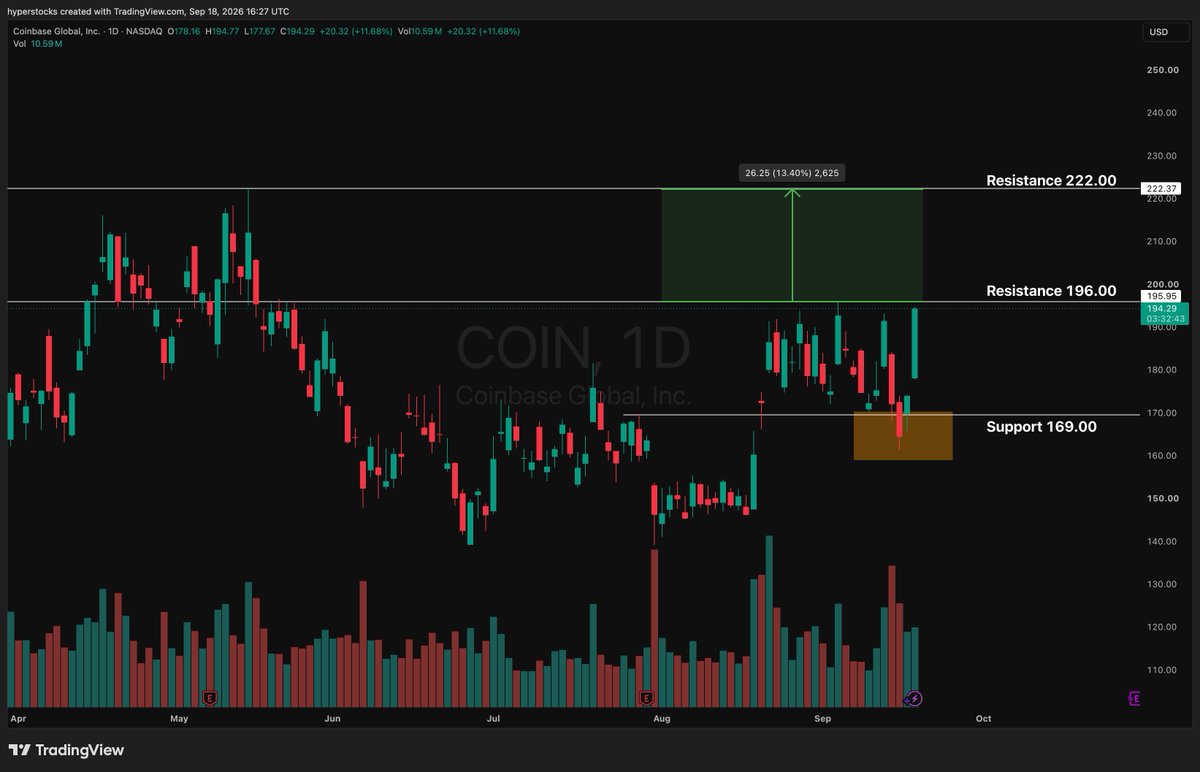This screenshot has width=1200, height=772.
Task: Click the 110.00 price scale value
Action: [x=1162, y=670]
